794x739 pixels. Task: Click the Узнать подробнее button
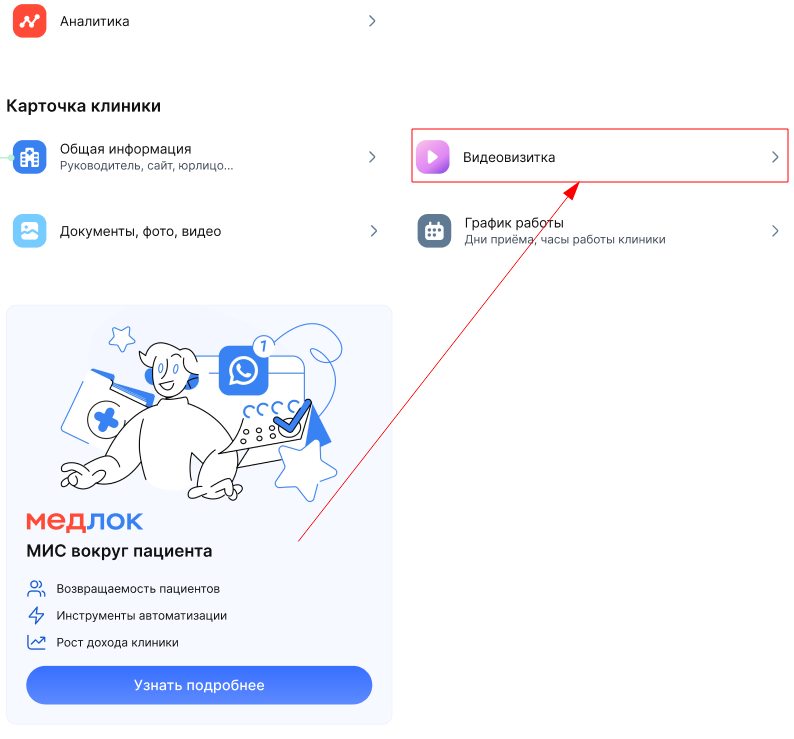pyautogui.click(x=199, y=685)
